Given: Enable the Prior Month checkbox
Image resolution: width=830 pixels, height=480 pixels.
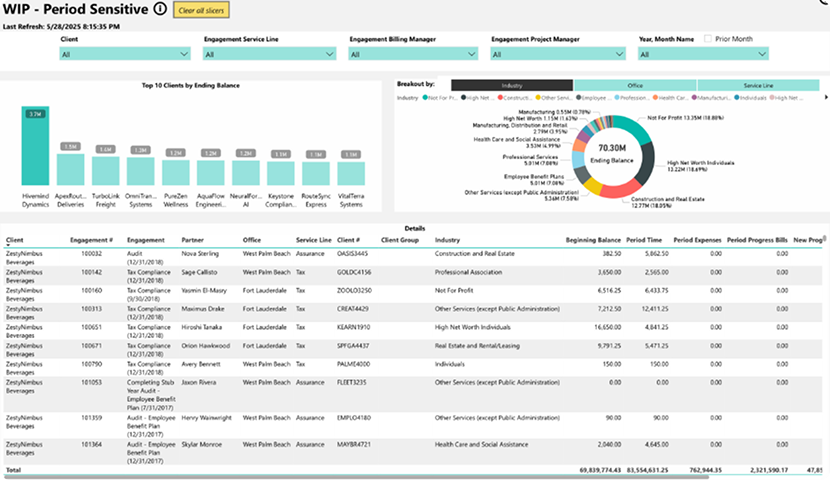Looking at the screenshot, I should (x=709, y=39).
